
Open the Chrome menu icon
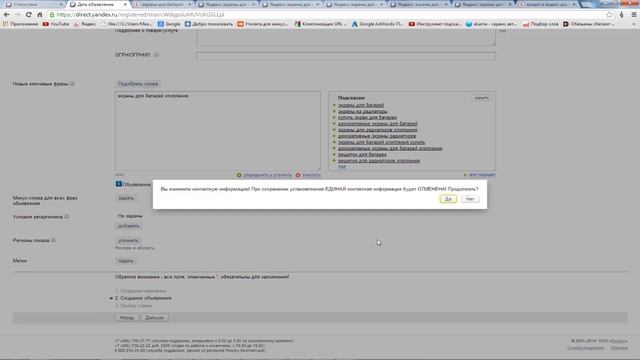[634, 15]
